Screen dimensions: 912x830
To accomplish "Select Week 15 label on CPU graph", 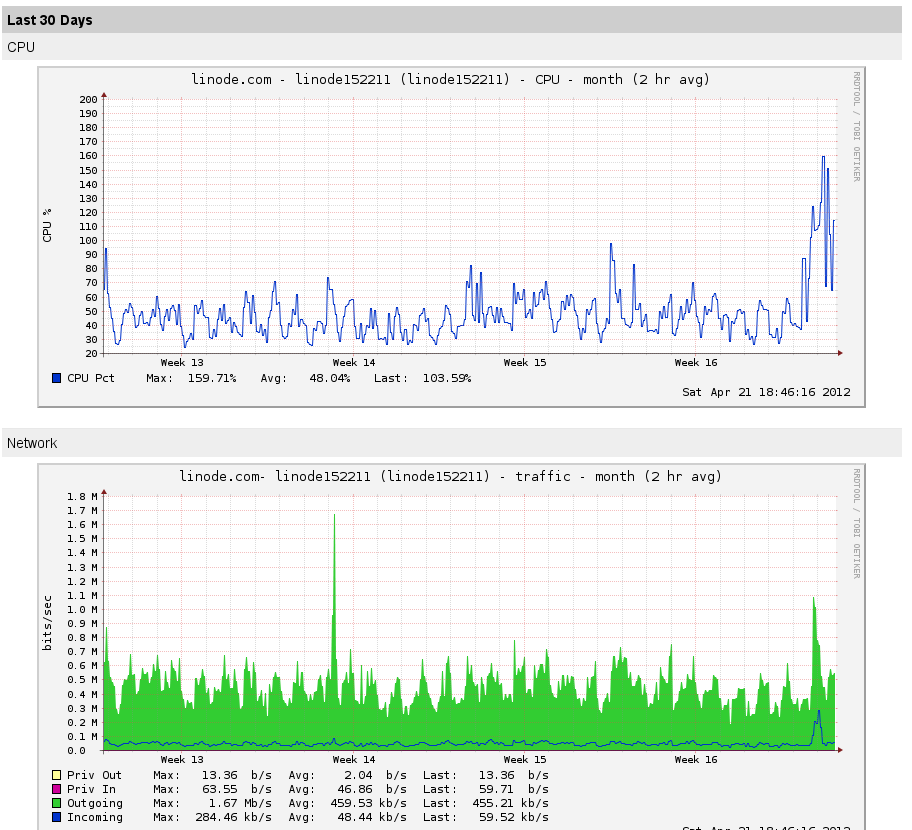I will click(x=525, y=362).
